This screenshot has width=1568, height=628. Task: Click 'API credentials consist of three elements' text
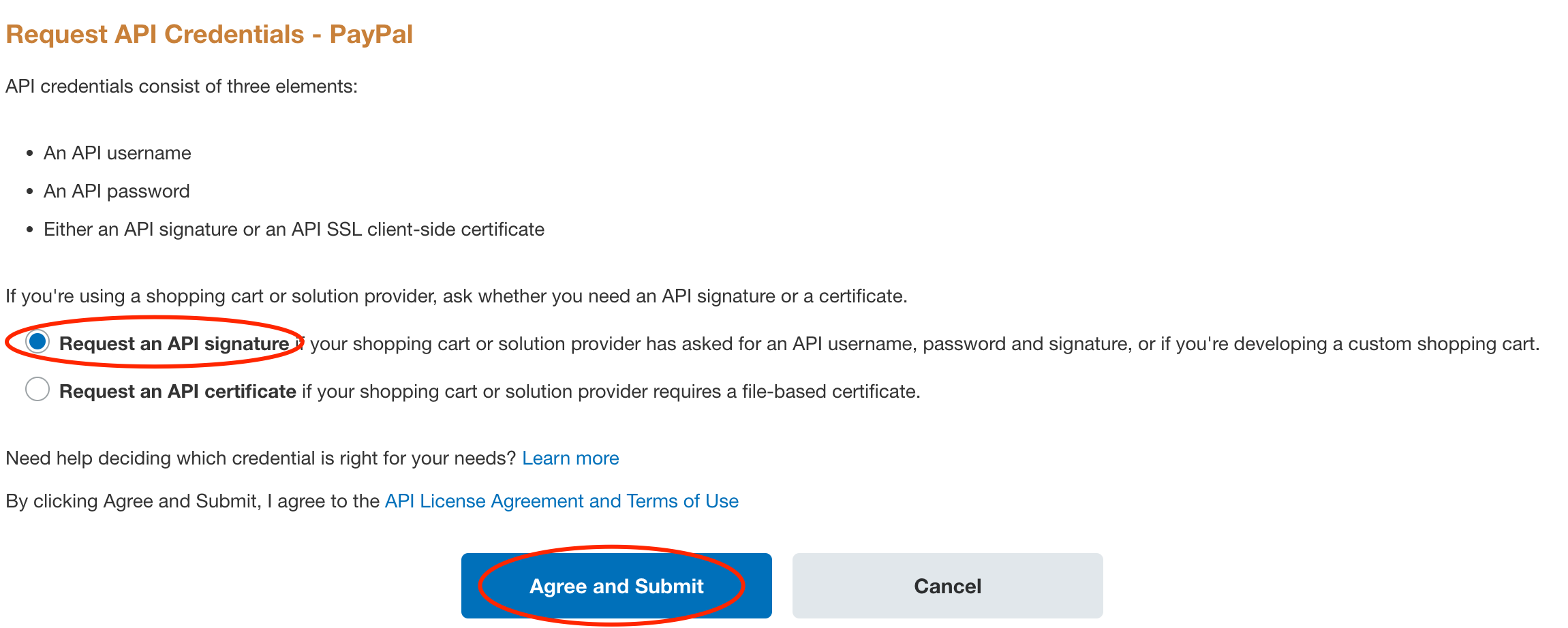tap(181, 87)
